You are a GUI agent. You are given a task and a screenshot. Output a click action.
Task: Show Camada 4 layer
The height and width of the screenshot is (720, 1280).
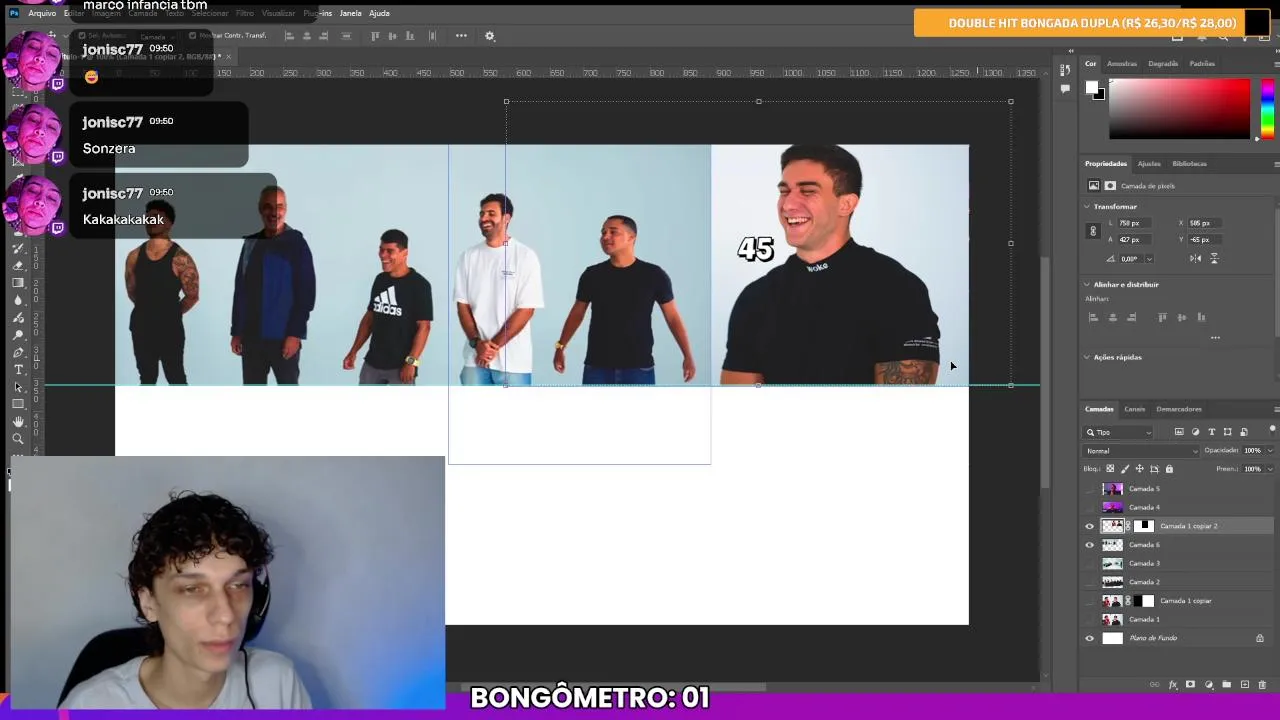point(1090,508)
